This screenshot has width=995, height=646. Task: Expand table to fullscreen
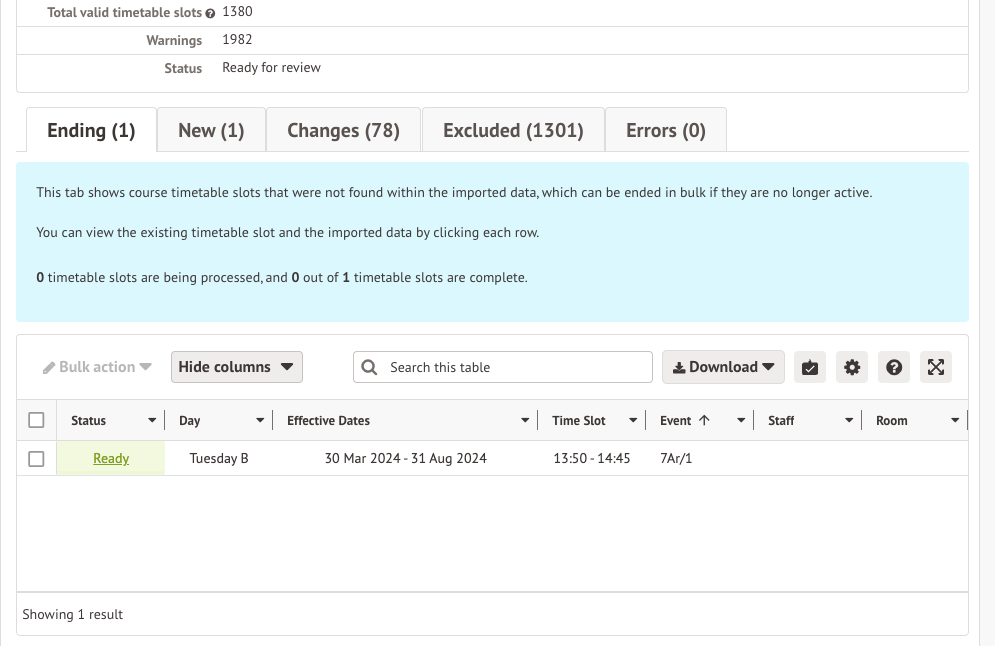[x=936, y=367]
